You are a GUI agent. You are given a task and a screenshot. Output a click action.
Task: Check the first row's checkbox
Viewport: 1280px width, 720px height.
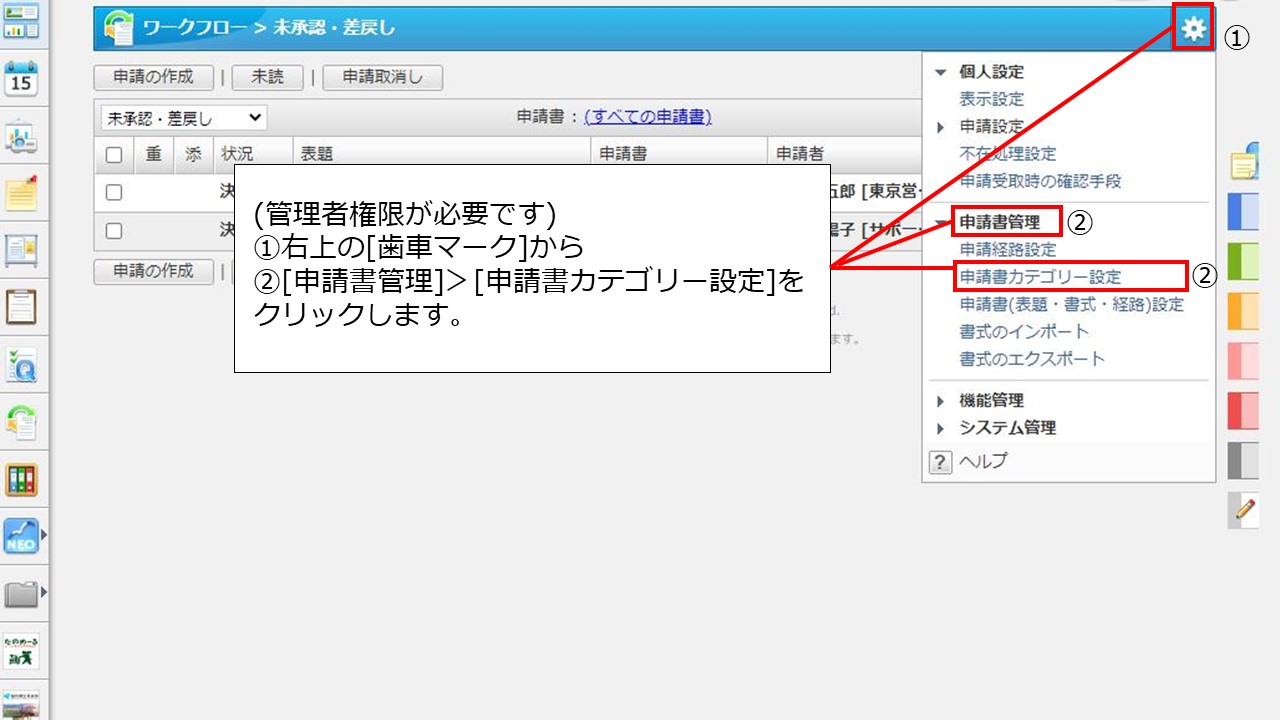point(114,192)
